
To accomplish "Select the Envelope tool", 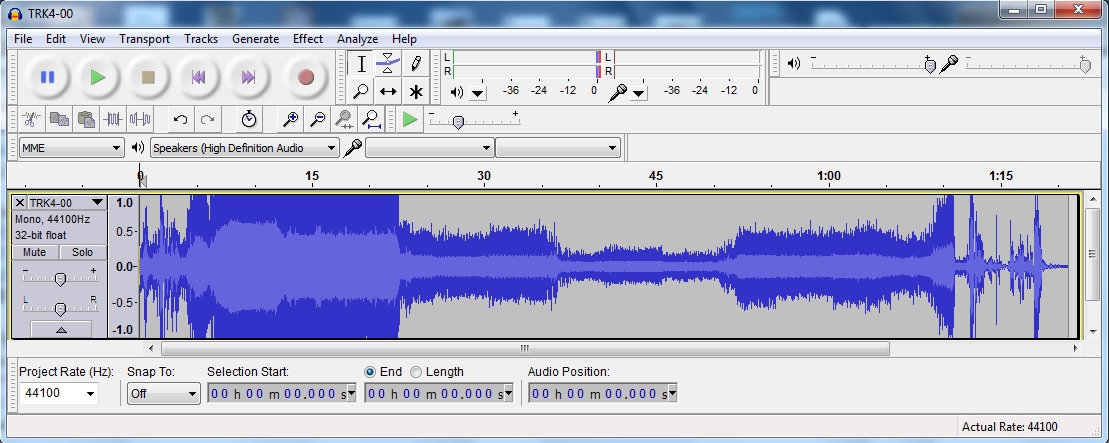I will pyautogui.click(x=388, y=64).
